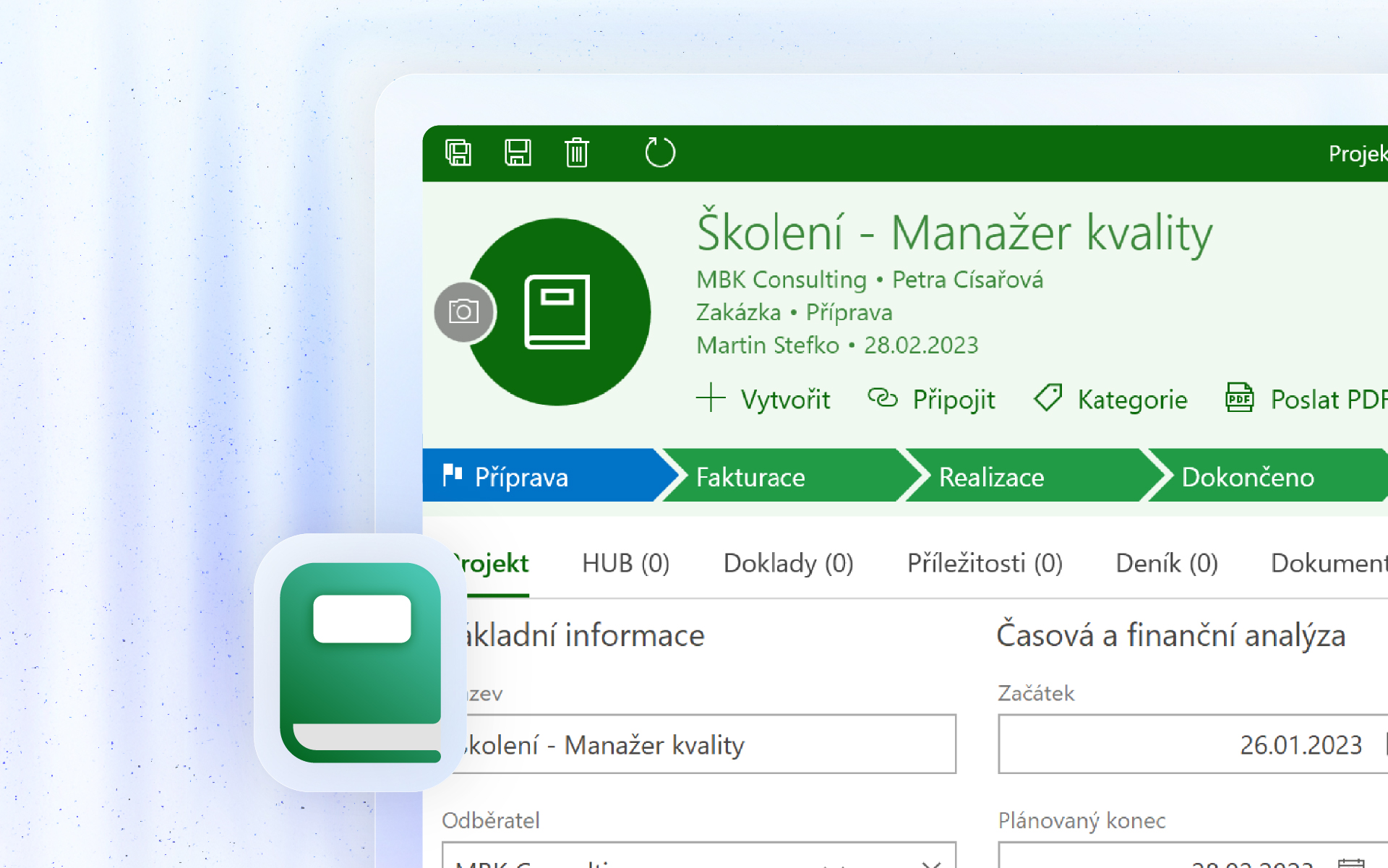Open the Dokumenty tab
The image size is (1388, 868).
1329,563
